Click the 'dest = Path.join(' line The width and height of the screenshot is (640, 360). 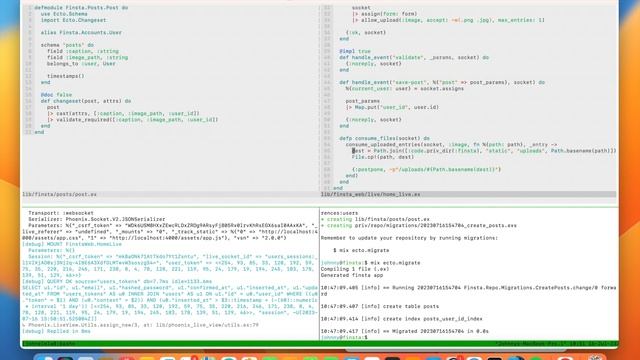(484, 151)
